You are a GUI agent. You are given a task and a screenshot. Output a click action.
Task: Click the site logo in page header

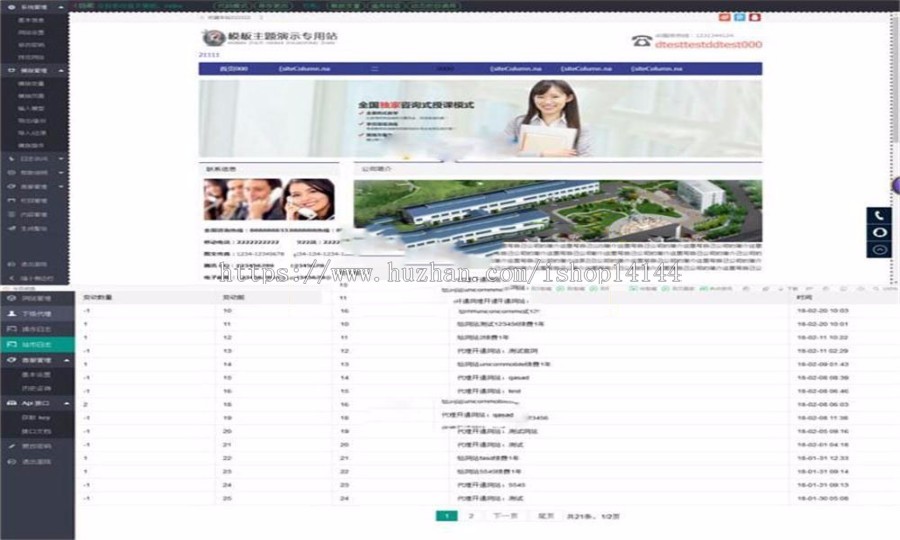211,38
